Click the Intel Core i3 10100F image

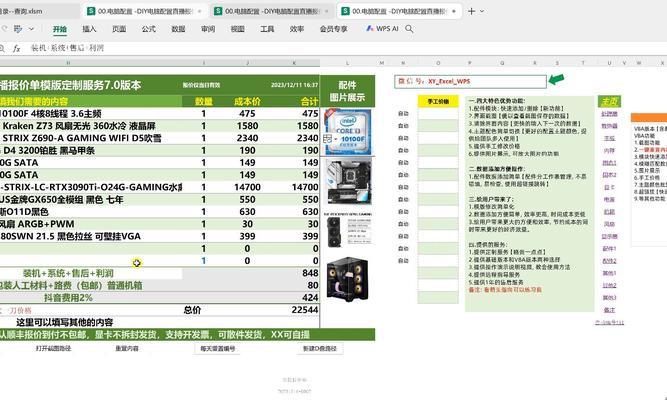pos(348,132)
